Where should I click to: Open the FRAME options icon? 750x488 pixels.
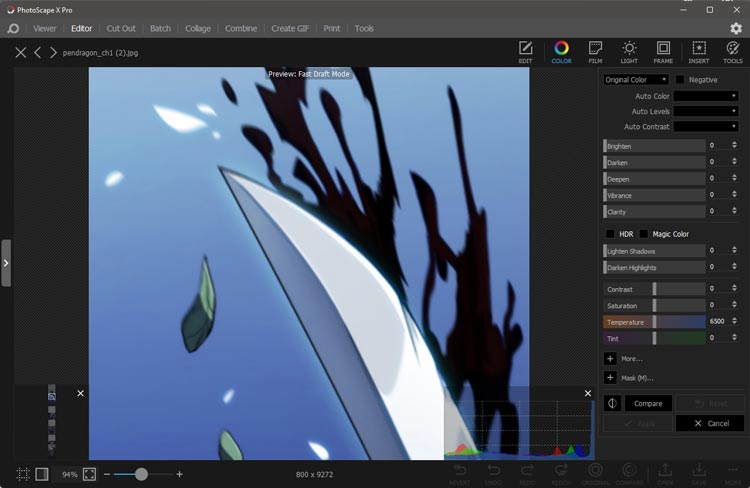tap(663, 52)
